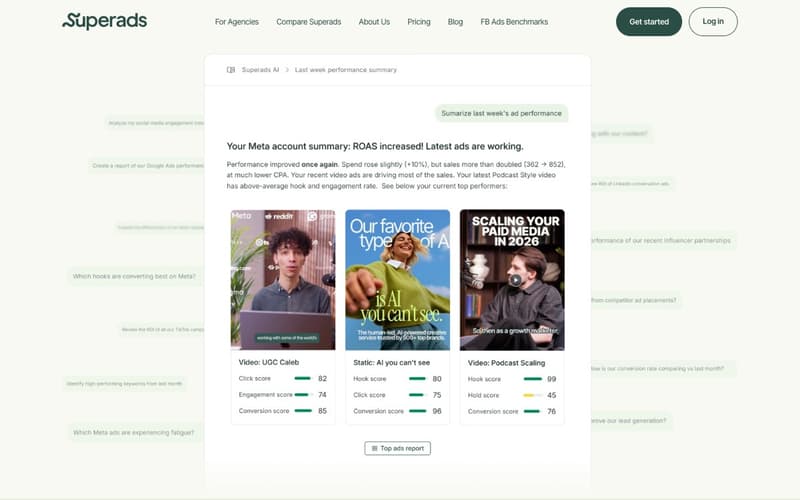Click Podcast Scaling Conversion score value 76
Screen dimensions: 800x500
click(552, 411)
